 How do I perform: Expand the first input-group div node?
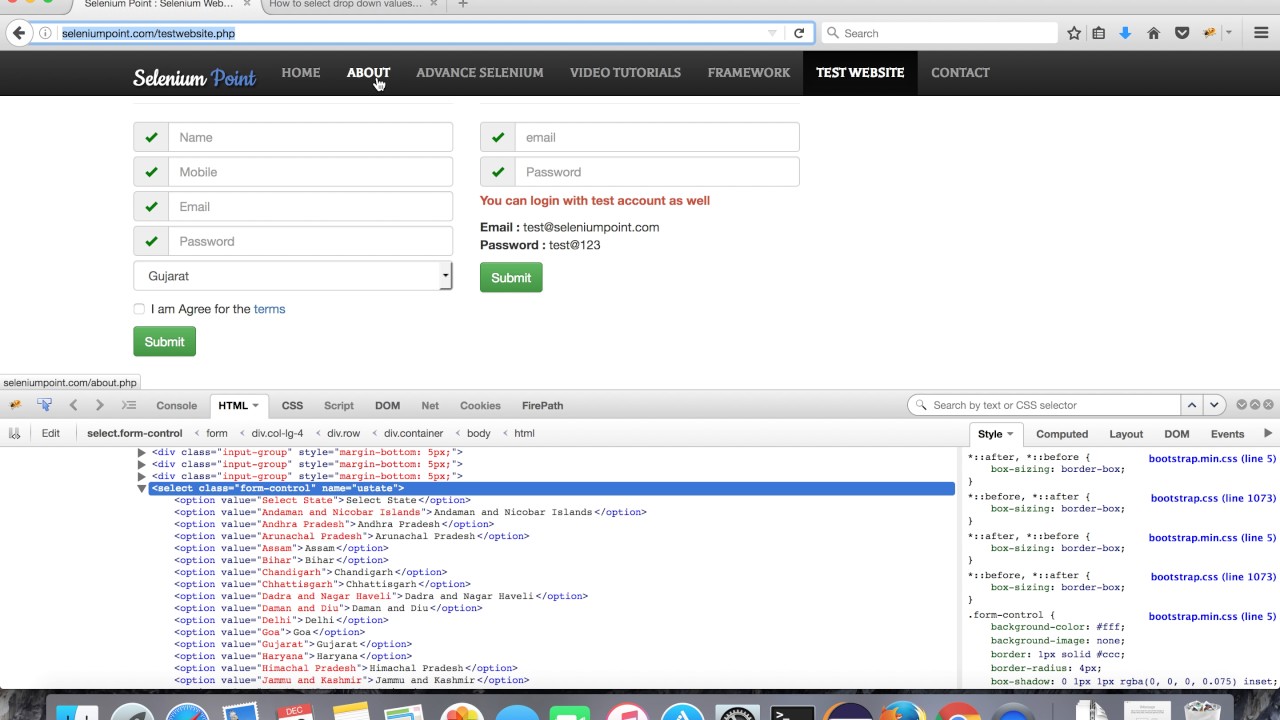coord(141,452)
